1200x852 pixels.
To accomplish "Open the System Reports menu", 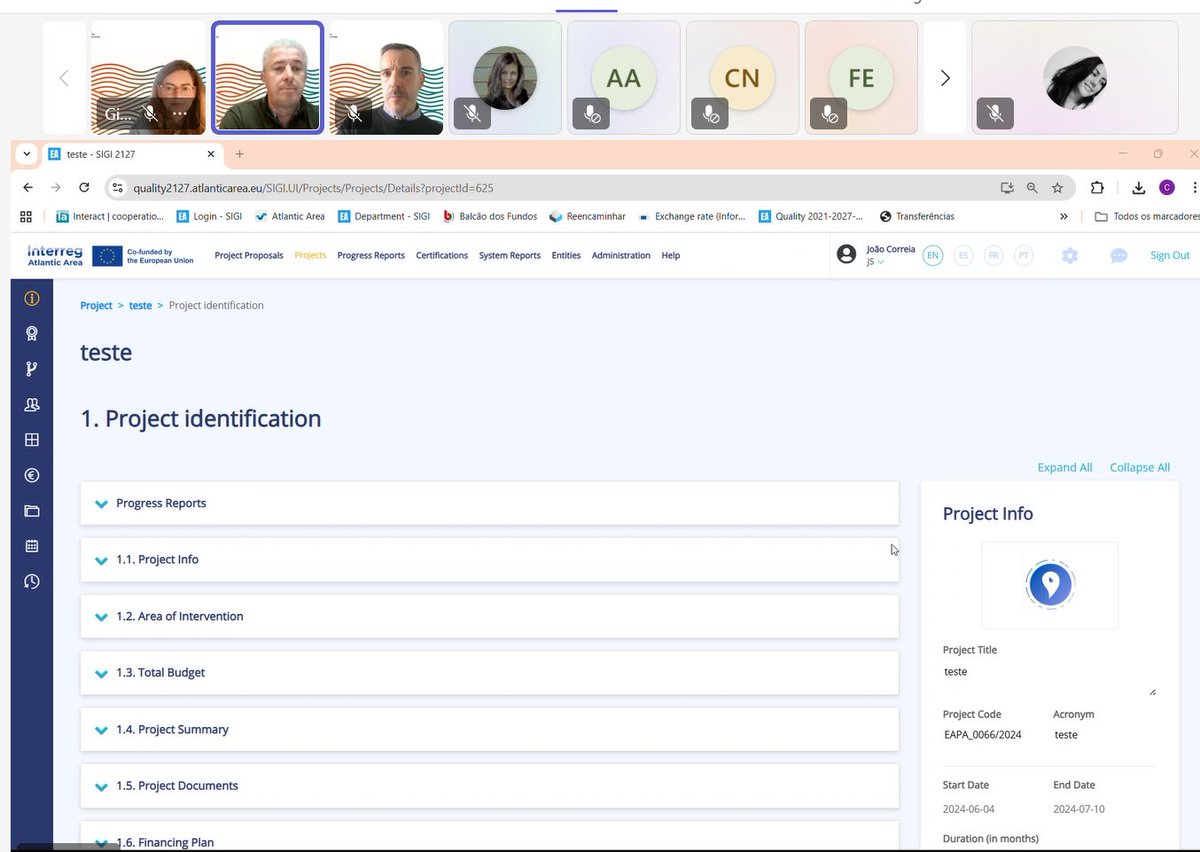I will click(x=510, y=255).
